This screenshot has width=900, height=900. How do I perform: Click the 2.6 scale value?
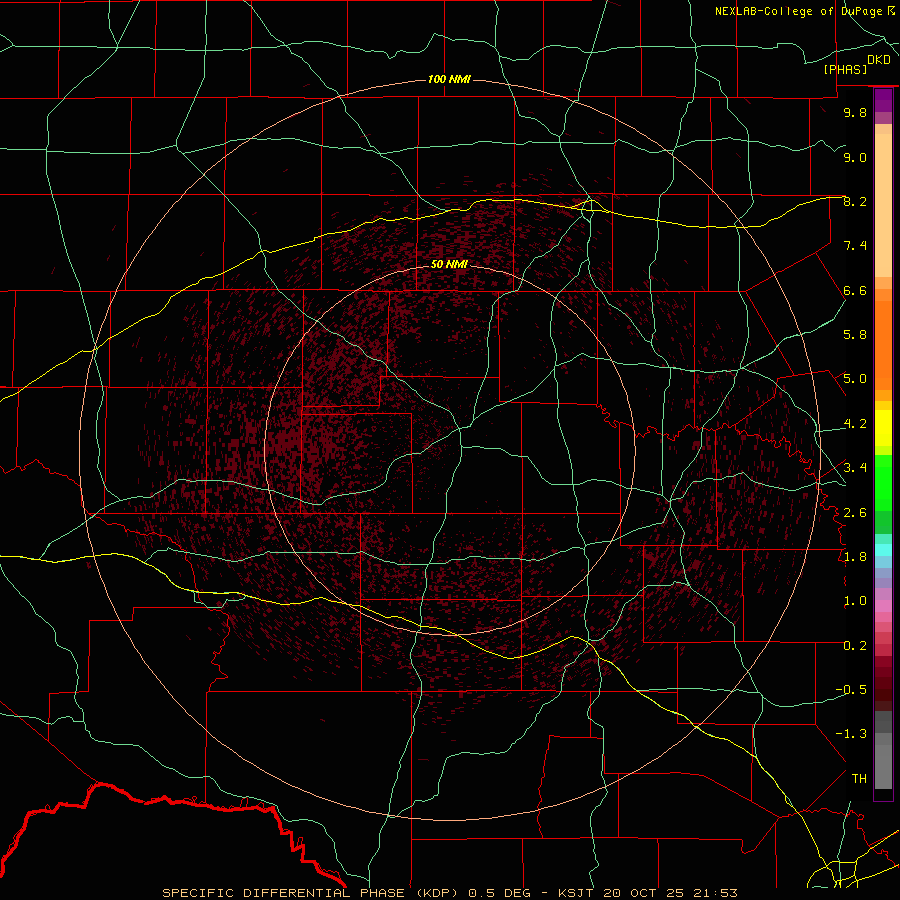coord(855,513)
